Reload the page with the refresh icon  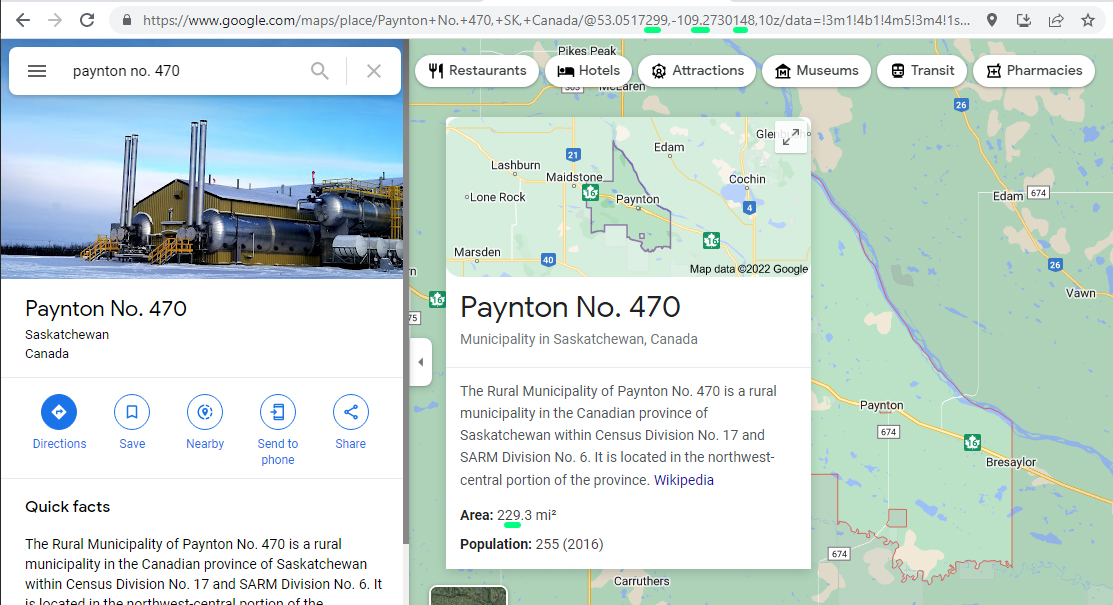pyautogui.click(x=87, y=20)
